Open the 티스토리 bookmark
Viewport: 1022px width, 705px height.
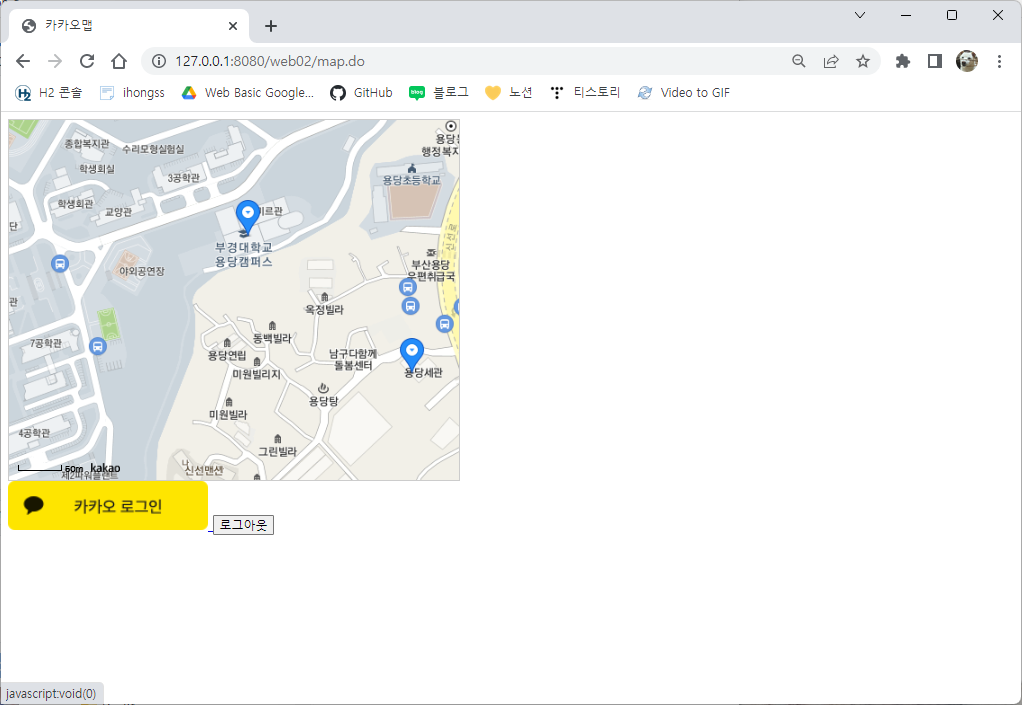(585, 93)
